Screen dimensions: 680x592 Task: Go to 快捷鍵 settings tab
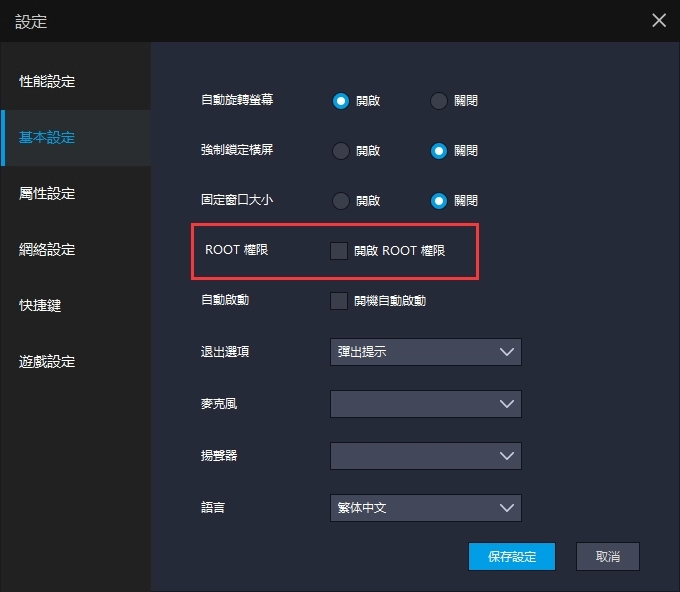click(x=40, y=305)
